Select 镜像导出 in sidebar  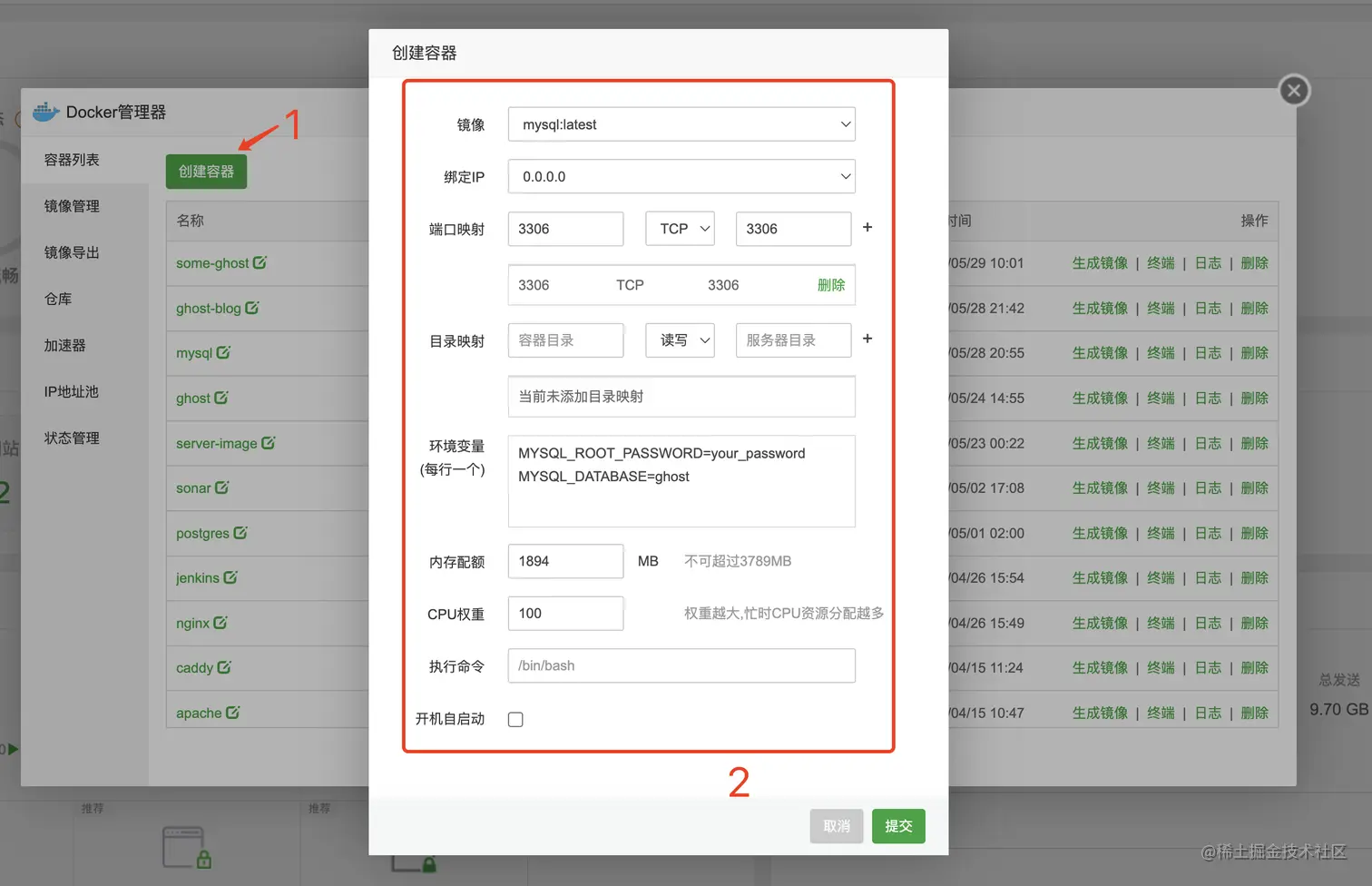click(72, 252)
